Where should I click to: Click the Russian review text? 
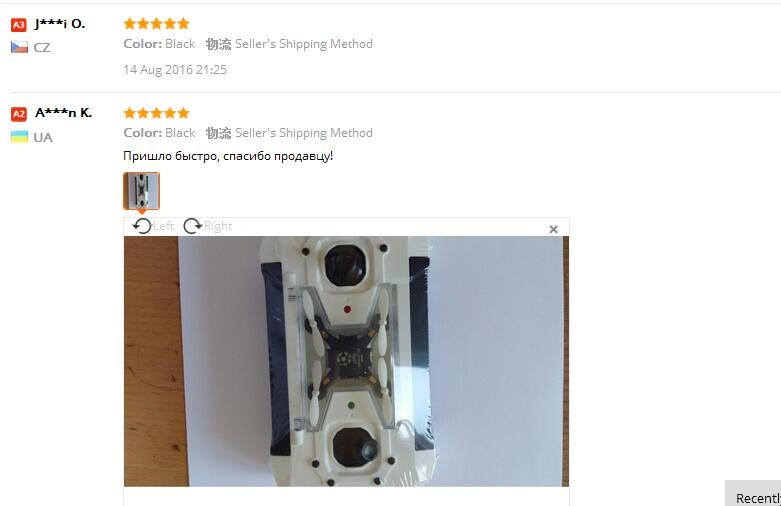coord(228,156)
